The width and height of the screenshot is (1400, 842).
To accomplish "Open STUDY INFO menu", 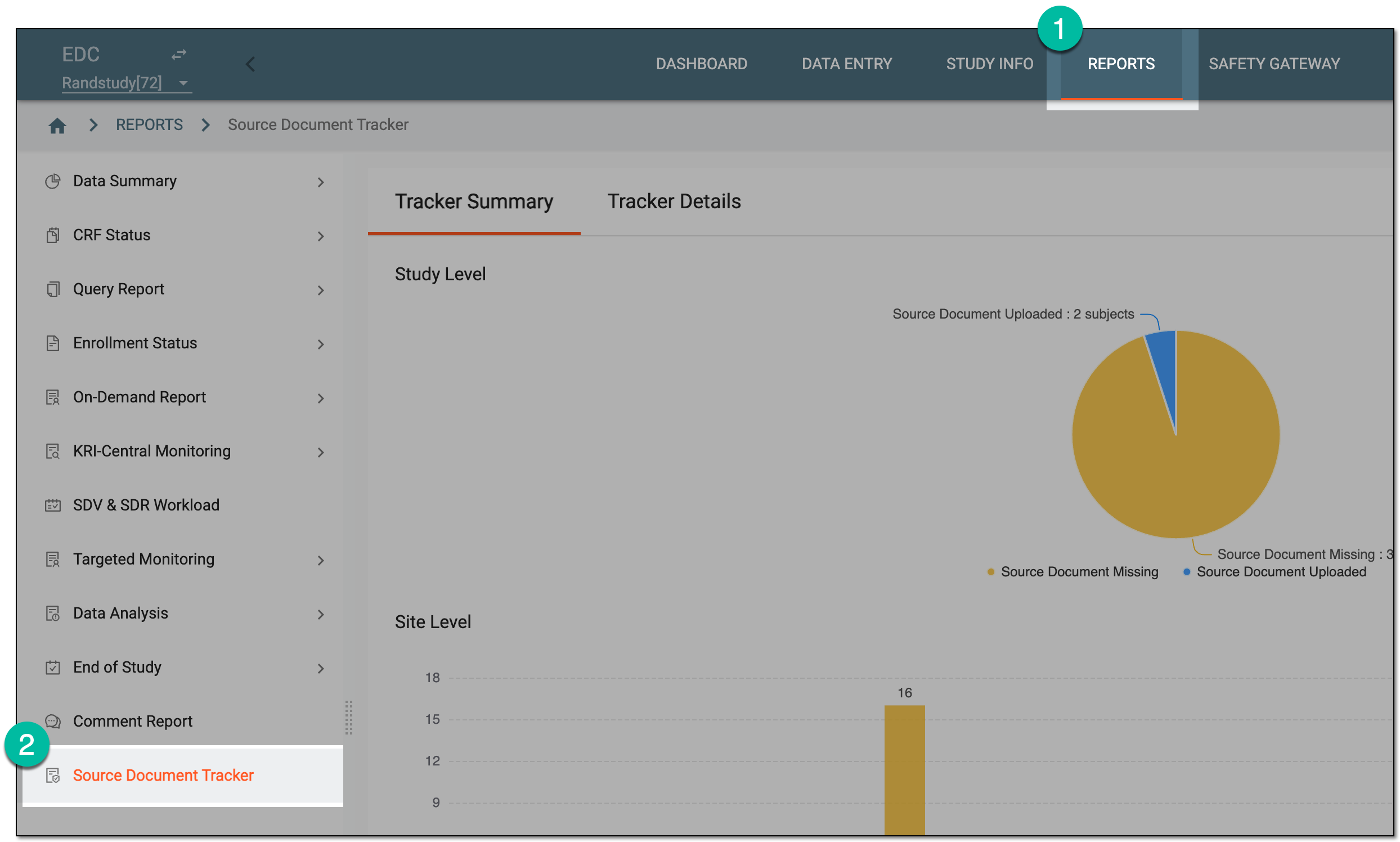I will [x=989, y=64].
